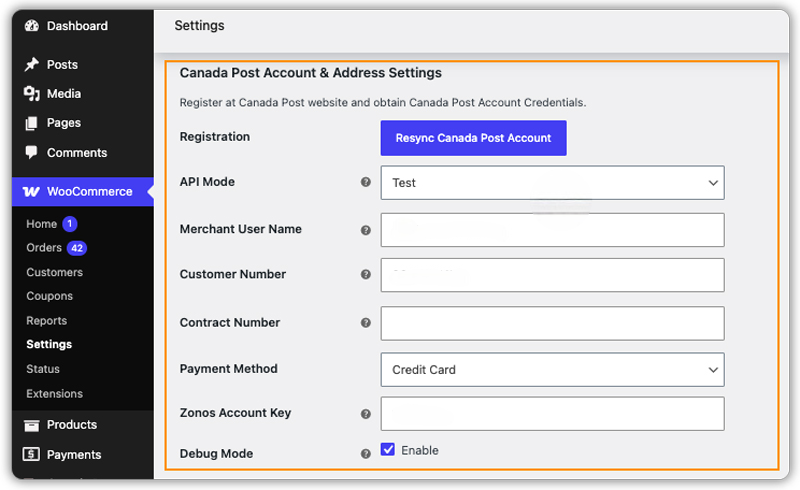Image resolution: width=800 pixels, height=490 pixels.
Task: Click the Enable label beside Debug Mode checkbox
Action: point(420,450)
